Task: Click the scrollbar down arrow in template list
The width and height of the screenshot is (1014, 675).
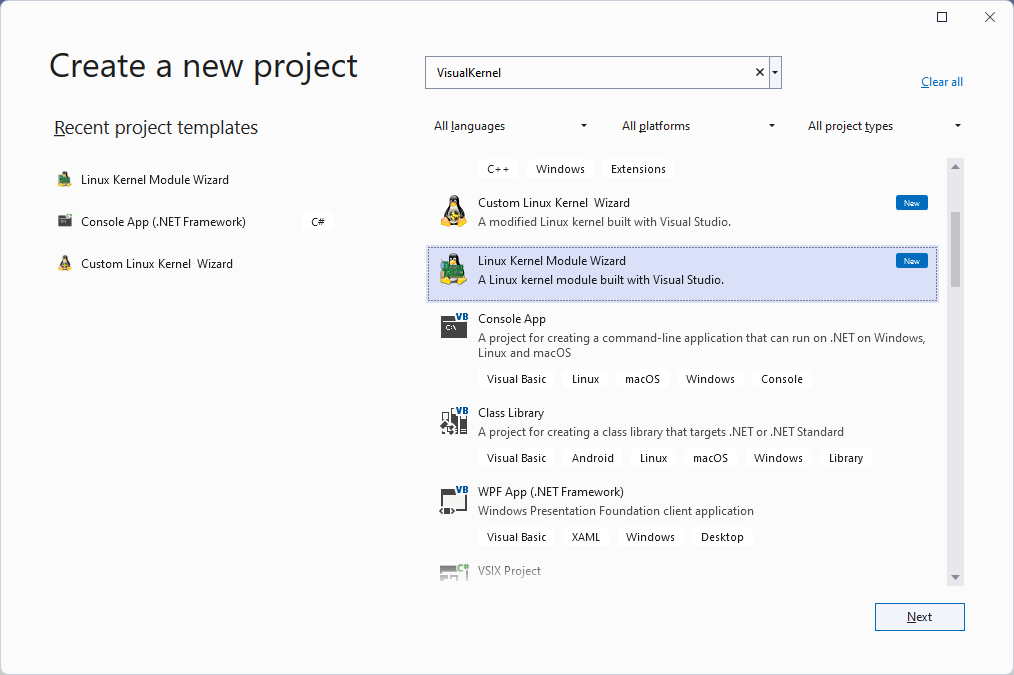Action: point(955,577)
